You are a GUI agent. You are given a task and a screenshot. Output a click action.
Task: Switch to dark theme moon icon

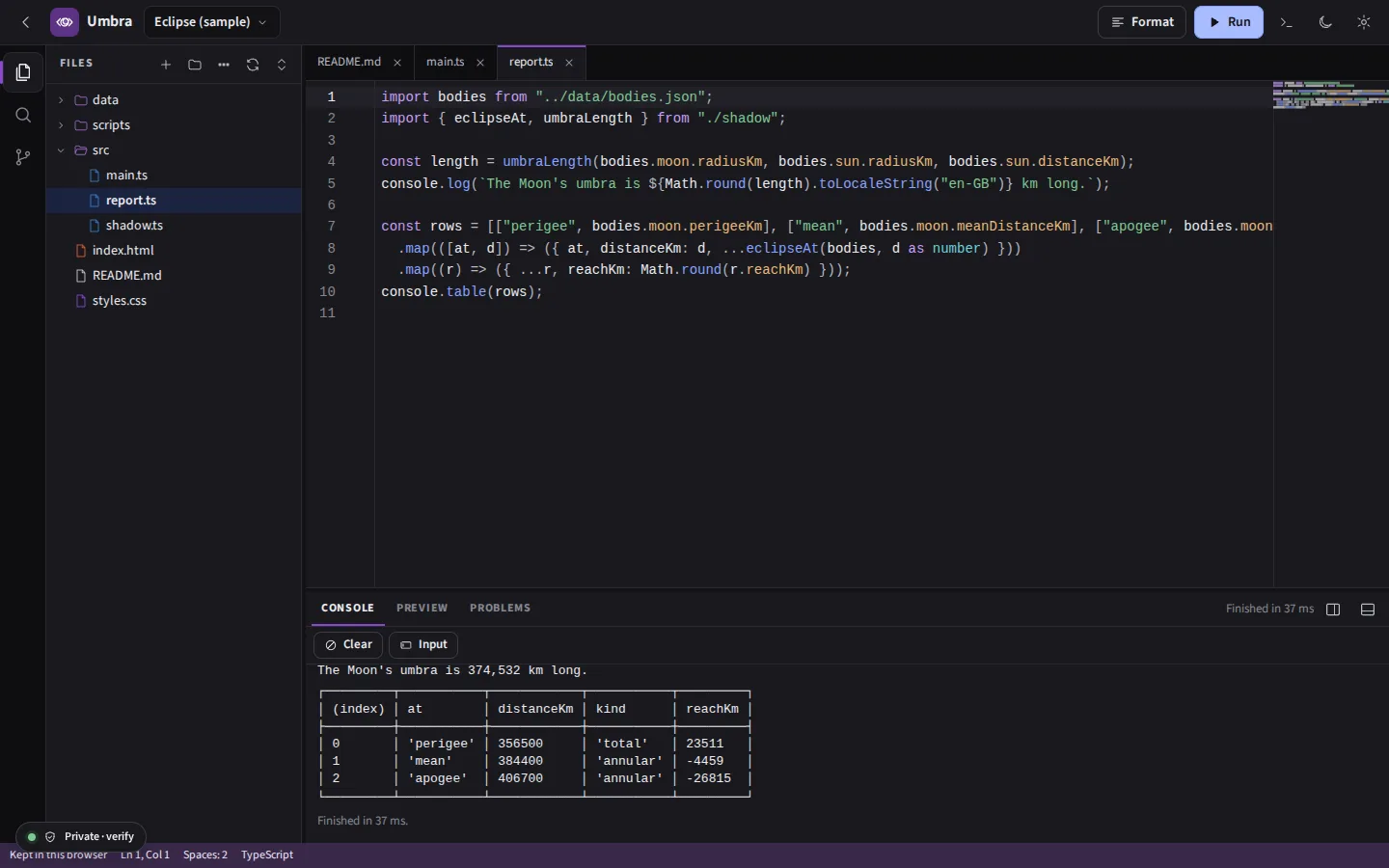1325,22
